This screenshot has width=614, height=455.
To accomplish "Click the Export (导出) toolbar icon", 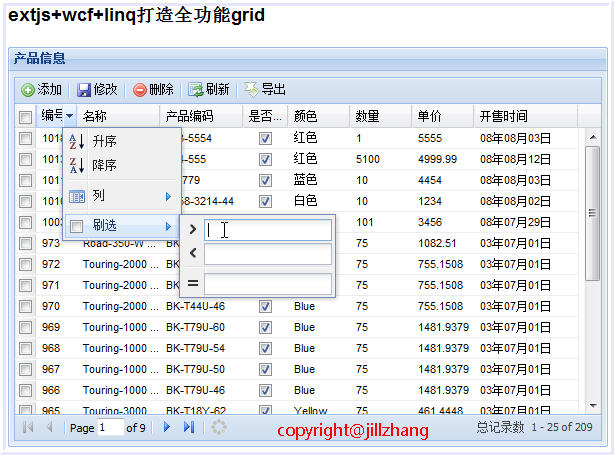I will point(251,90).
